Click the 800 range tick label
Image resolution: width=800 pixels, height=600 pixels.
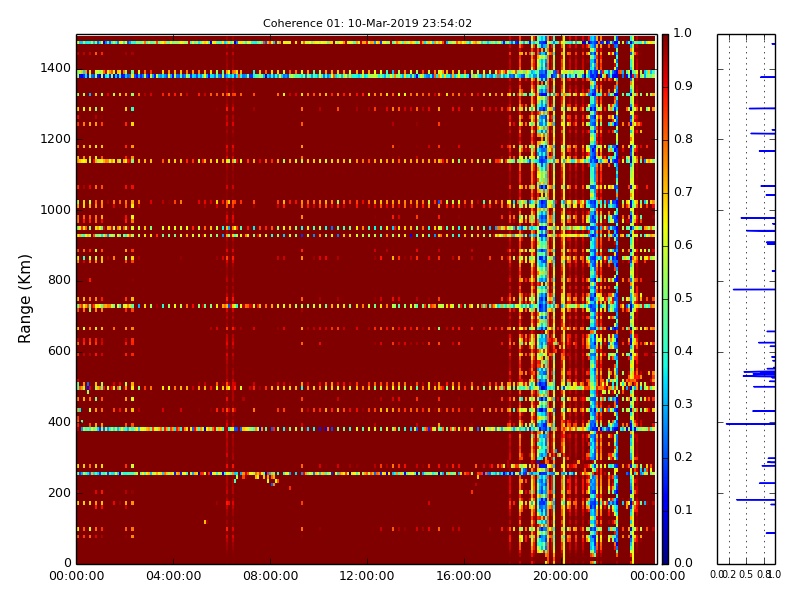(59, 280)
